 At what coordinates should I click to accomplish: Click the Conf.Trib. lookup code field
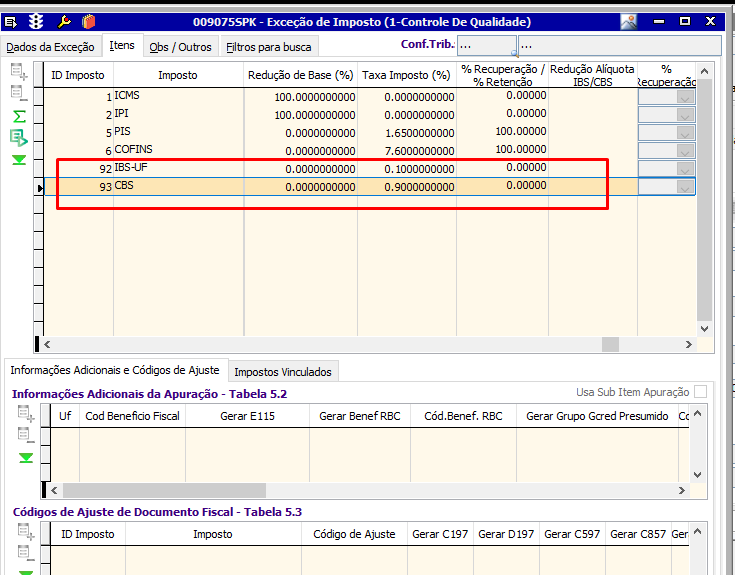(x=486, y=46)
